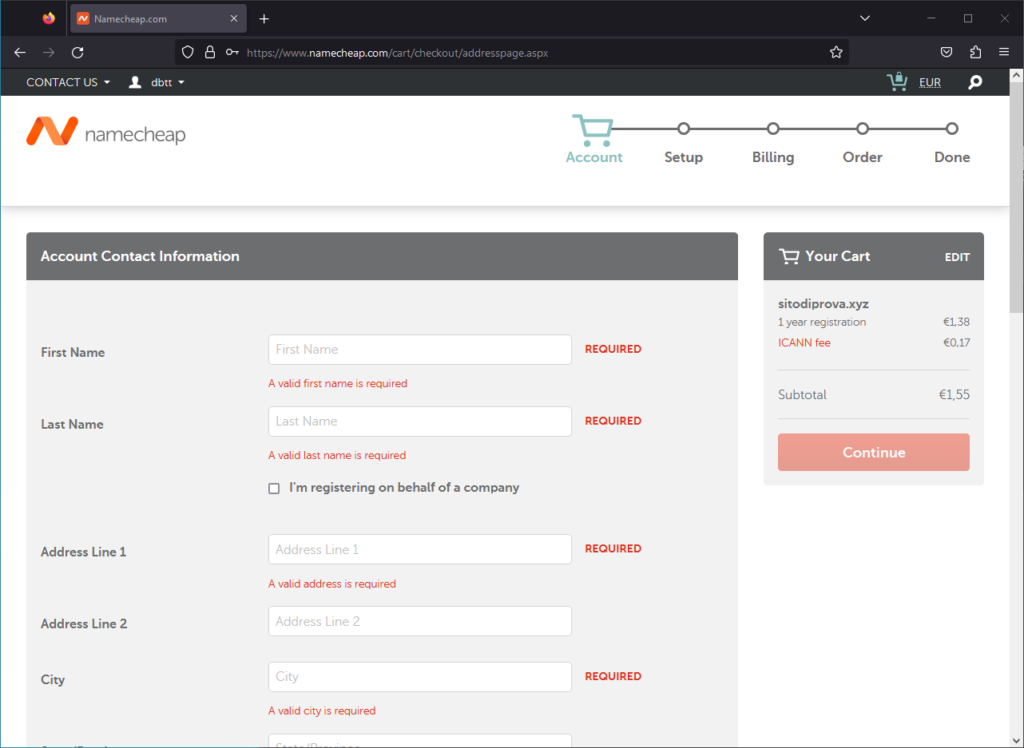Click the Account Contact Information heading
Viewport: 1024px width, 748px height.
click(140, 256)
